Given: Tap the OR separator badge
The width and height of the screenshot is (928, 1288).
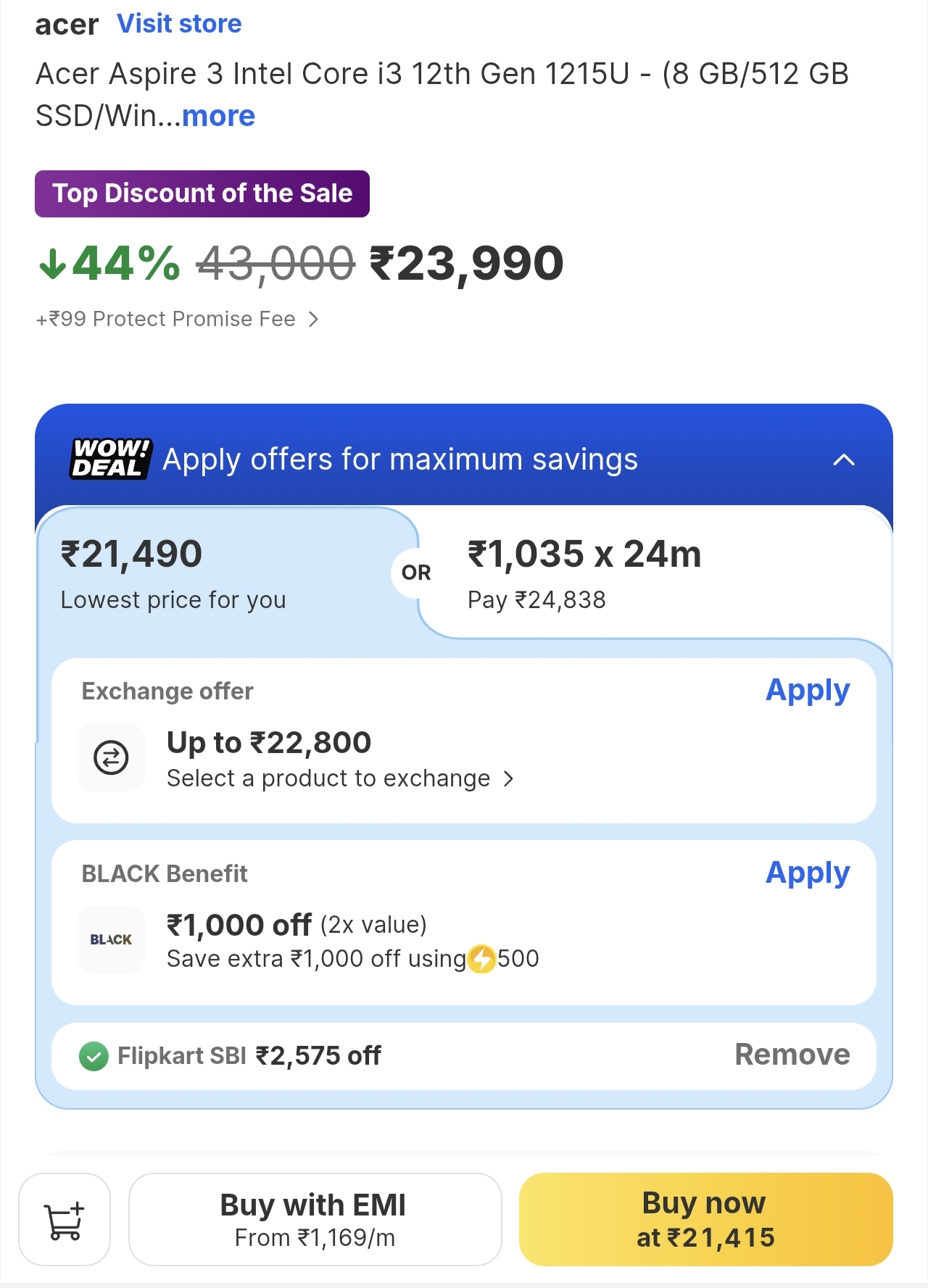Looking at the screenshot, I should click(415, 573).
